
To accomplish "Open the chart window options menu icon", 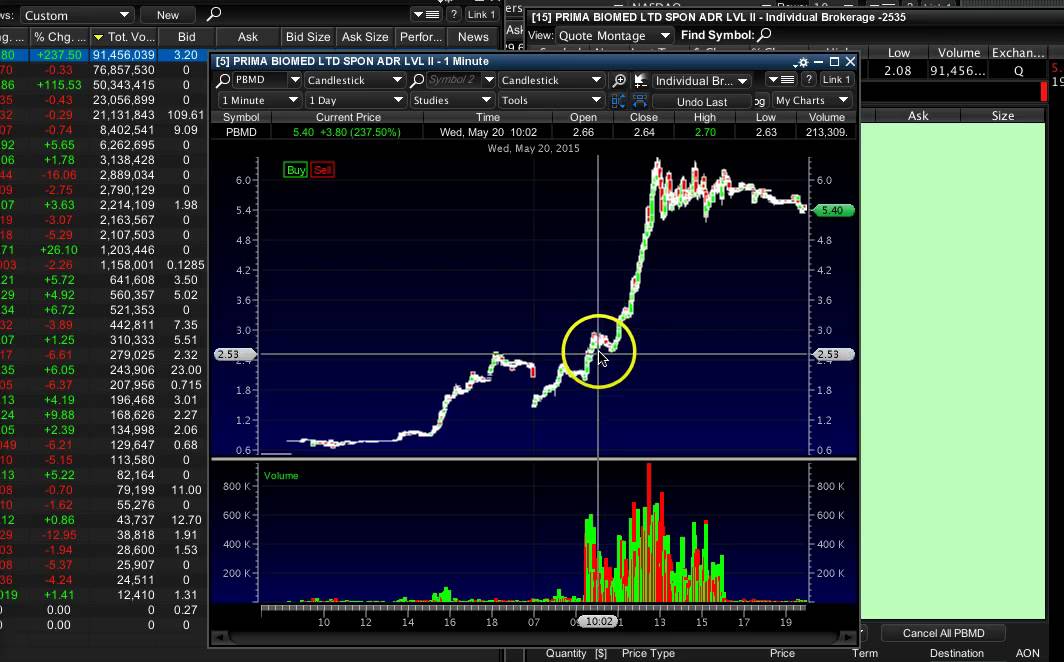I will click(781, 80).
